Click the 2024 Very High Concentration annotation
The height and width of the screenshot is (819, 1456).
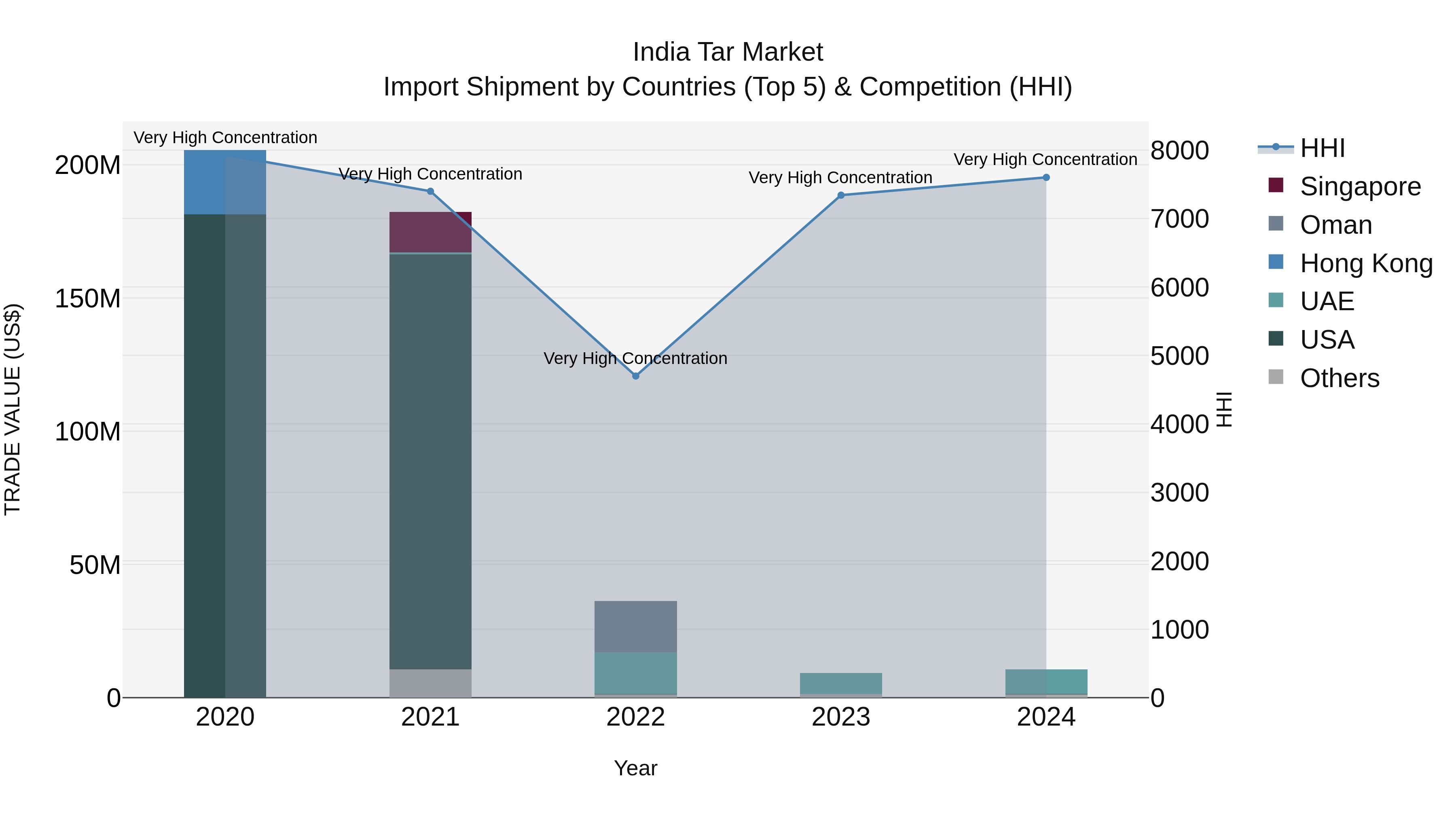(x=1045, y=159)
